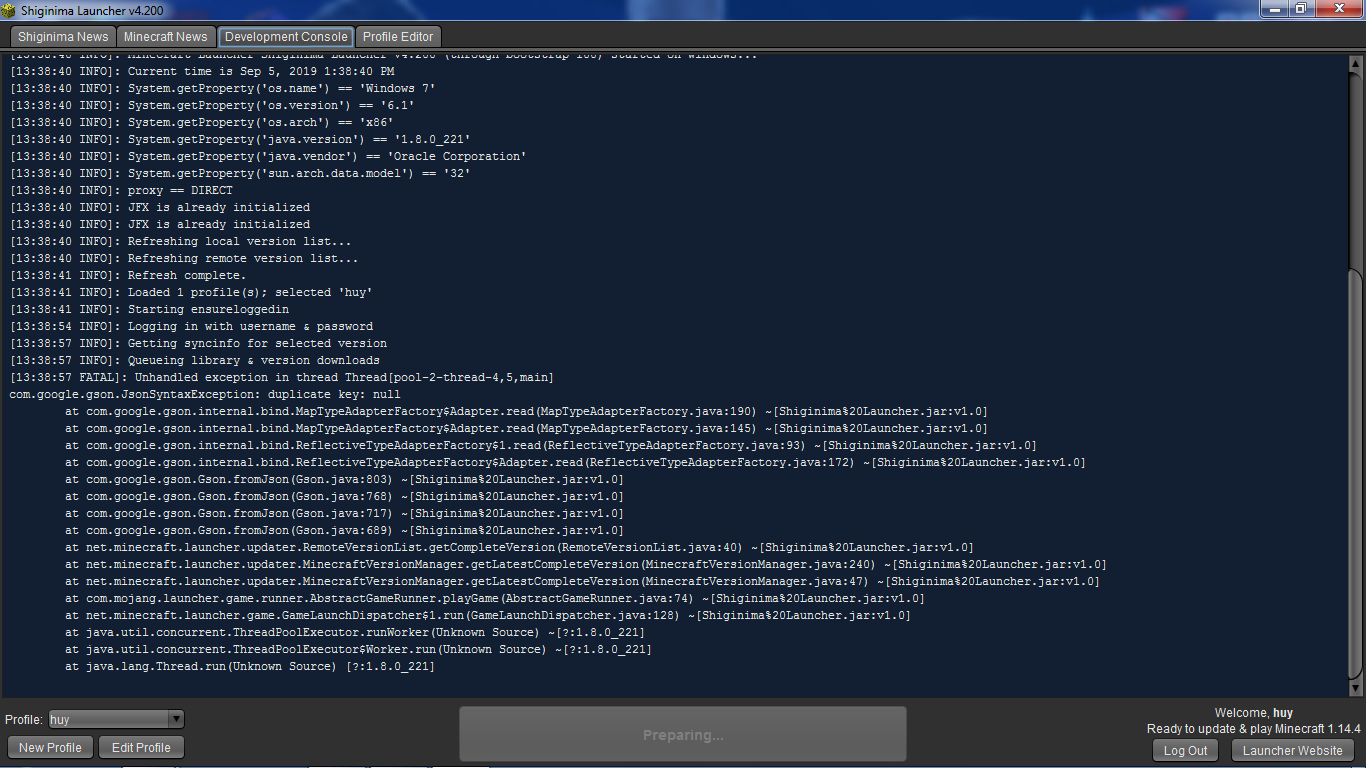The image size is (1366, 768).
Task: Click the log line with 'os.name'
Action: [x=223, y=88]
